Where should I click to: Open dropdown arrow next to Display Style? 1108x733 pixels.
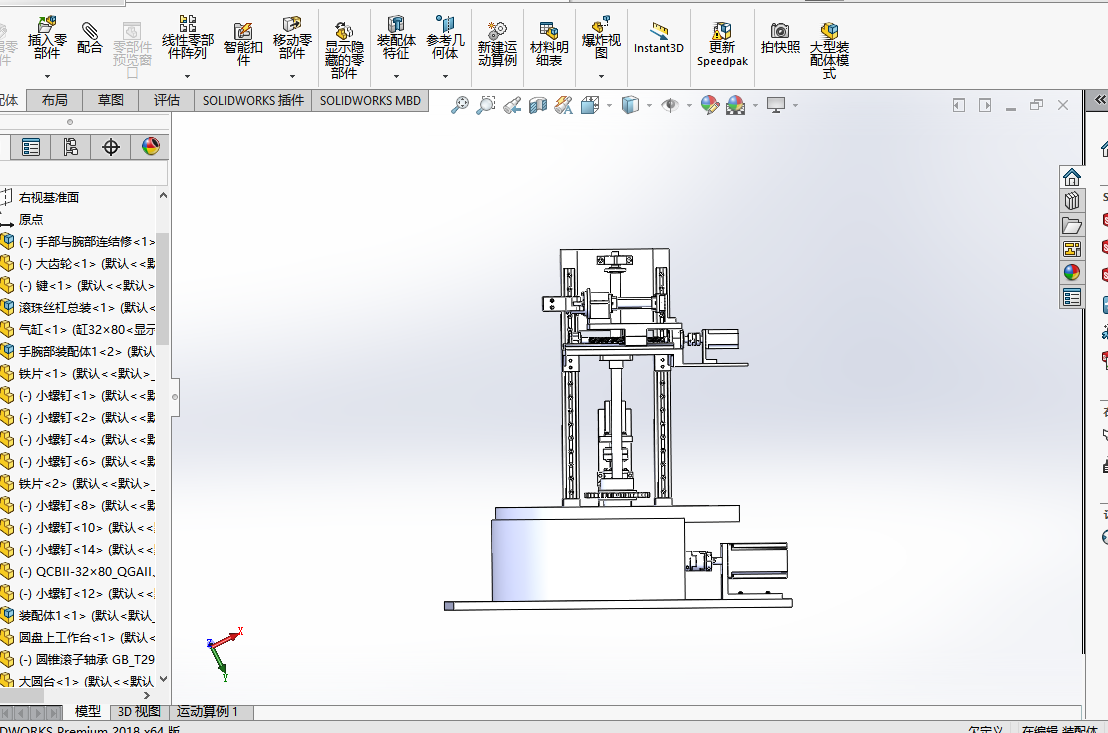649,106
